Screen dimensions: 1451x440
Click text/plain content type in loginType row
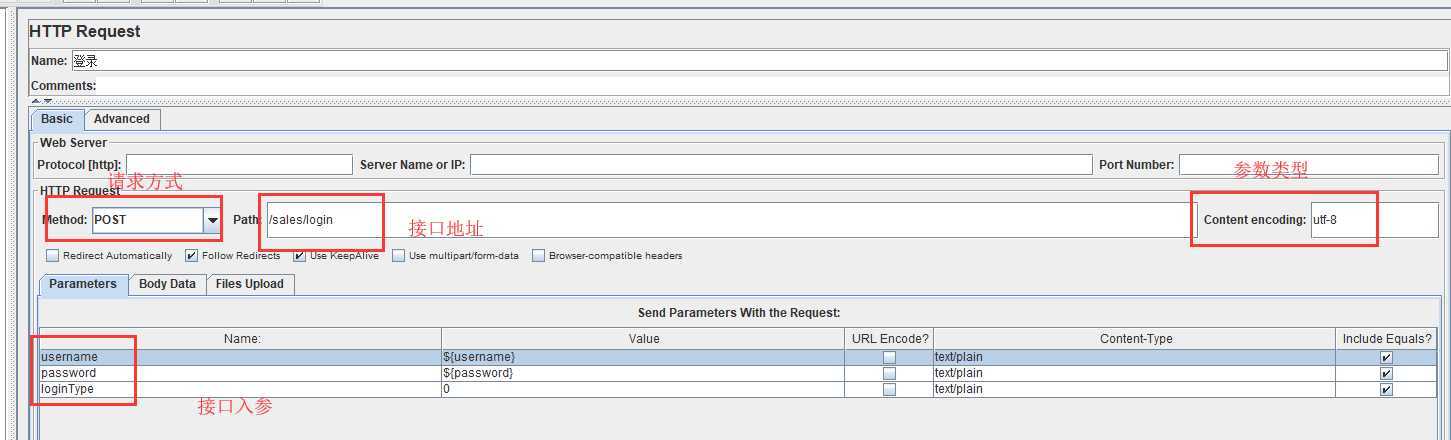1135,389
